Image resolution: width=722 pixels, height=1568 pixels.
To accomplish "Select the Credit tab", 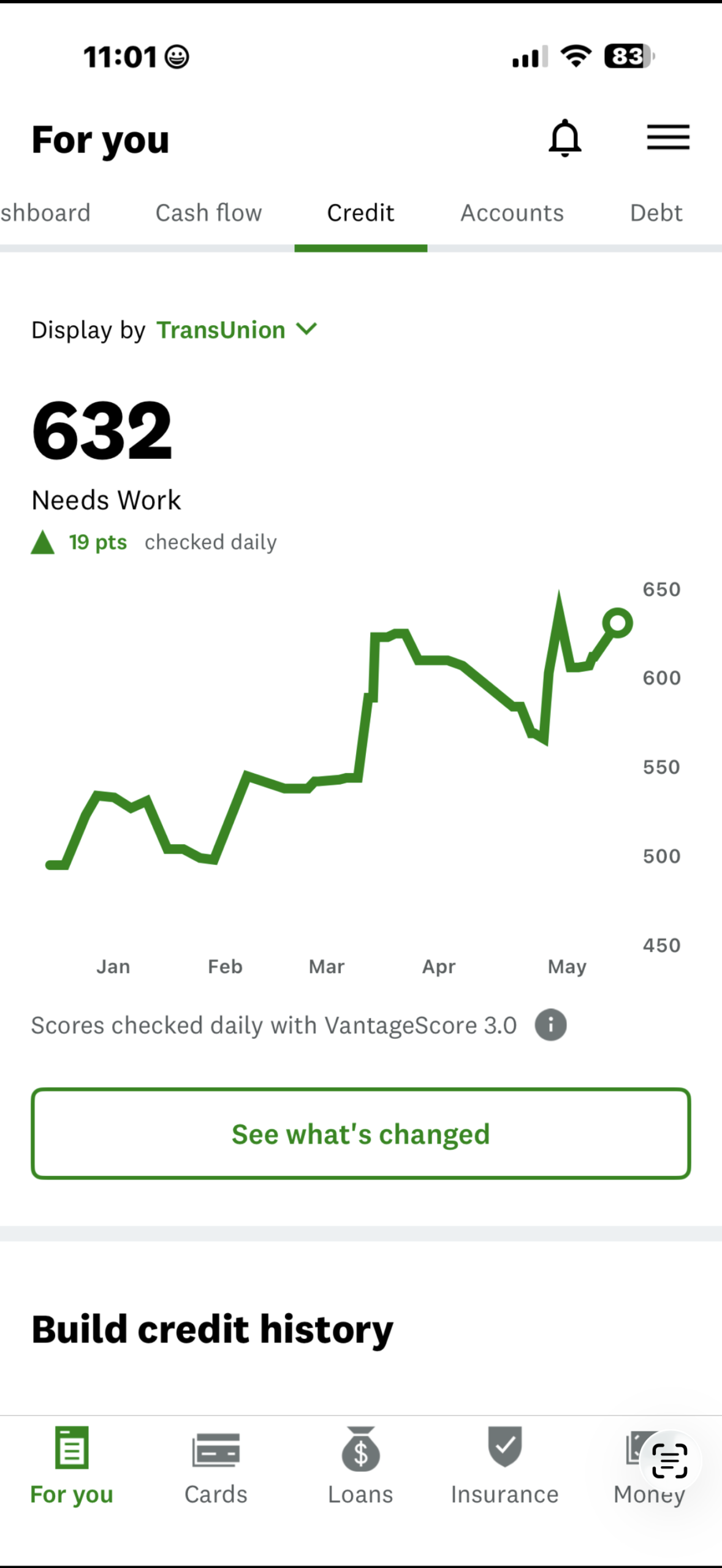I will 360,213.
